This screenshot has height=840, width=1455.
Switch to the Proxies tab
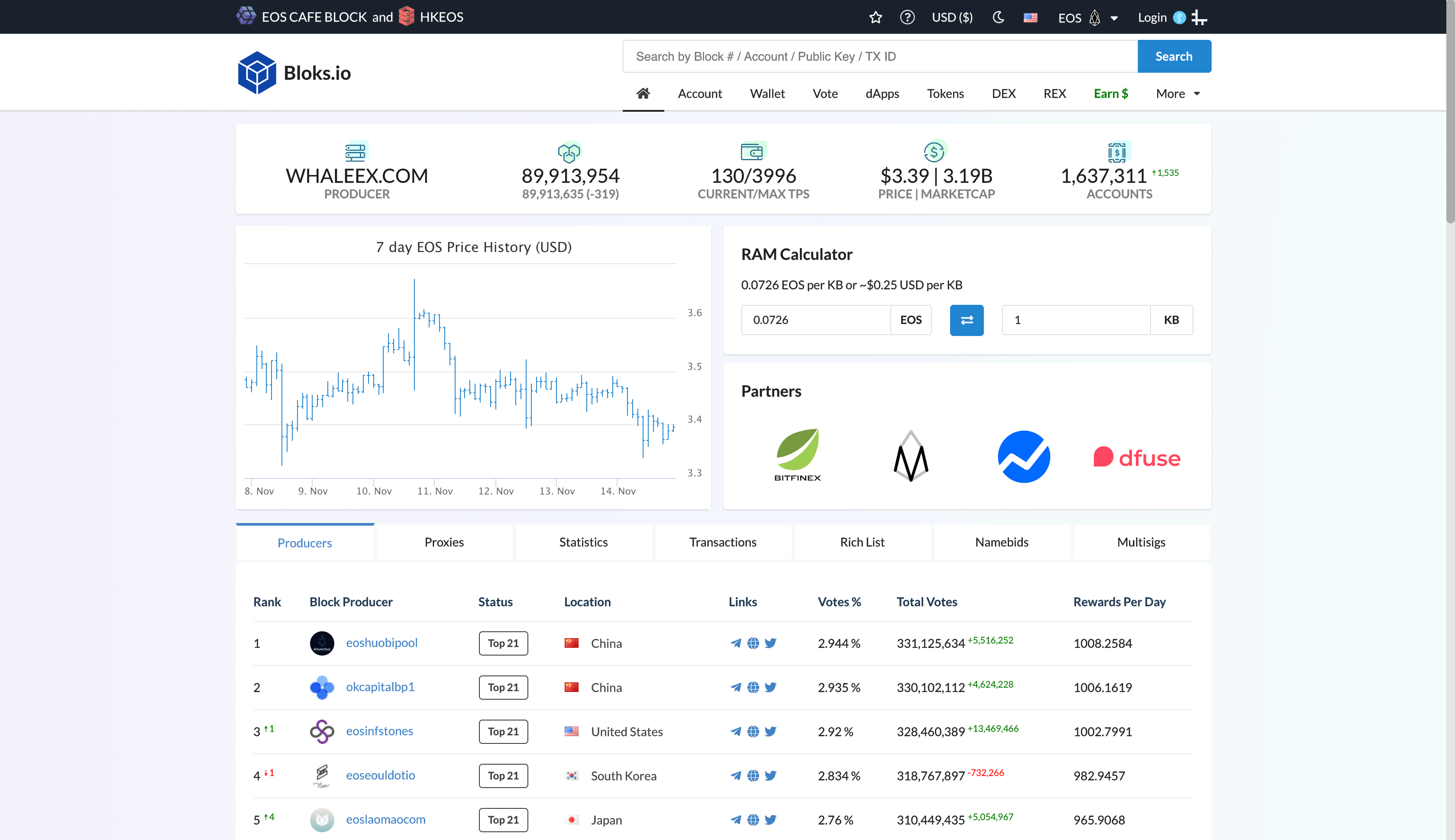point(444,542)
